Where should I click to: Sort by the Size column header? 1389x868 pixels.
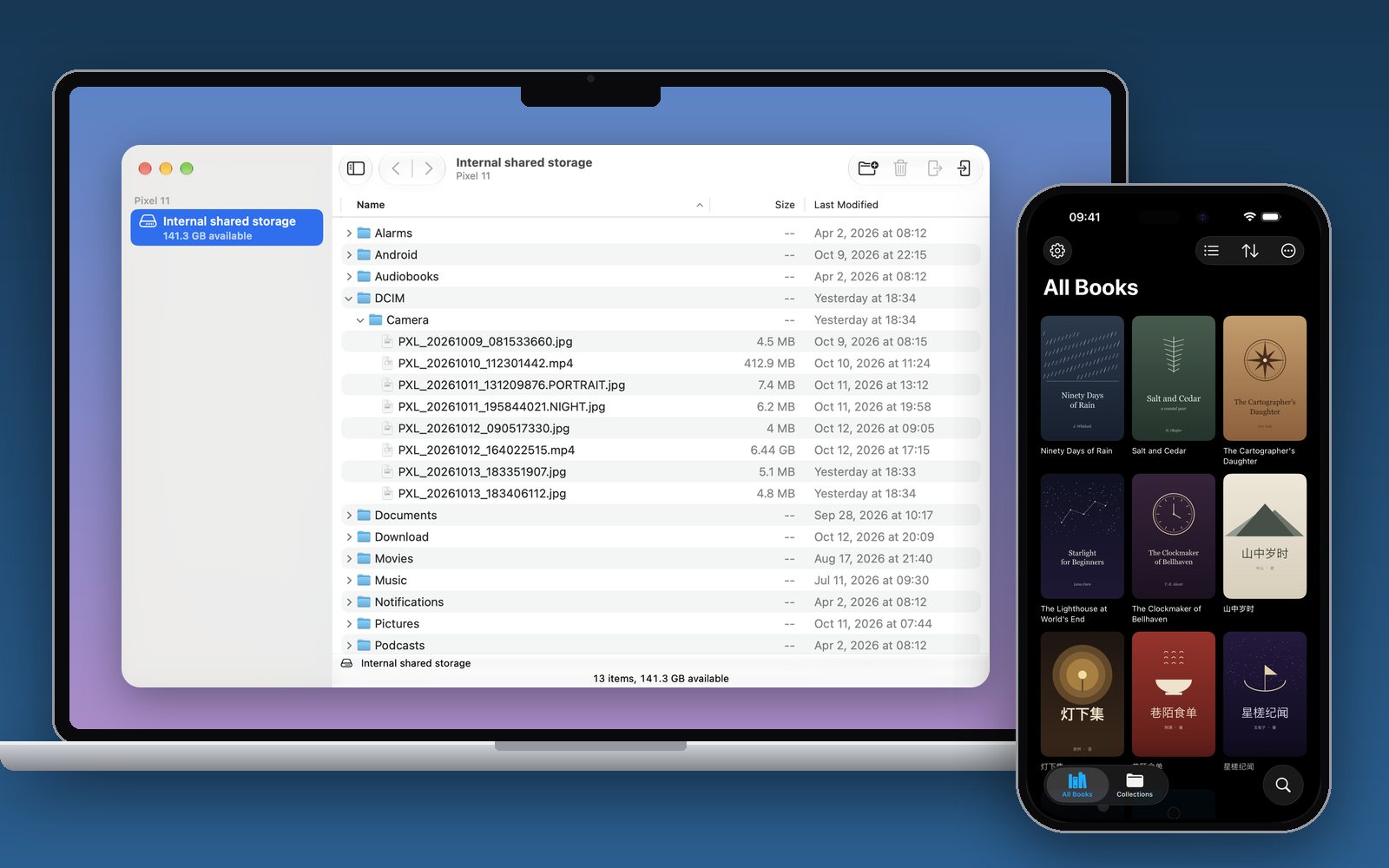(757, 205)
